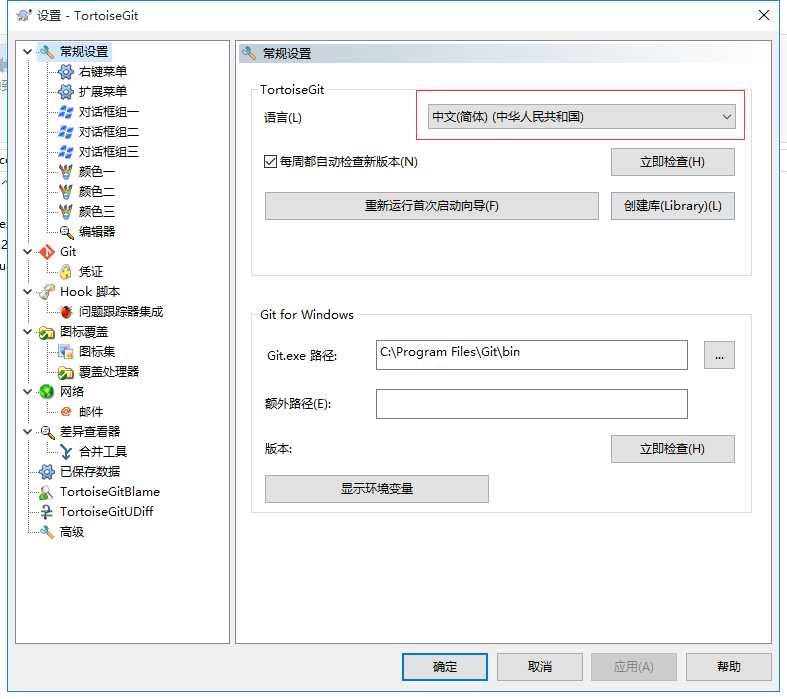Open the 凭证 settings page
The image size is (787, 699).
[91, 271]
